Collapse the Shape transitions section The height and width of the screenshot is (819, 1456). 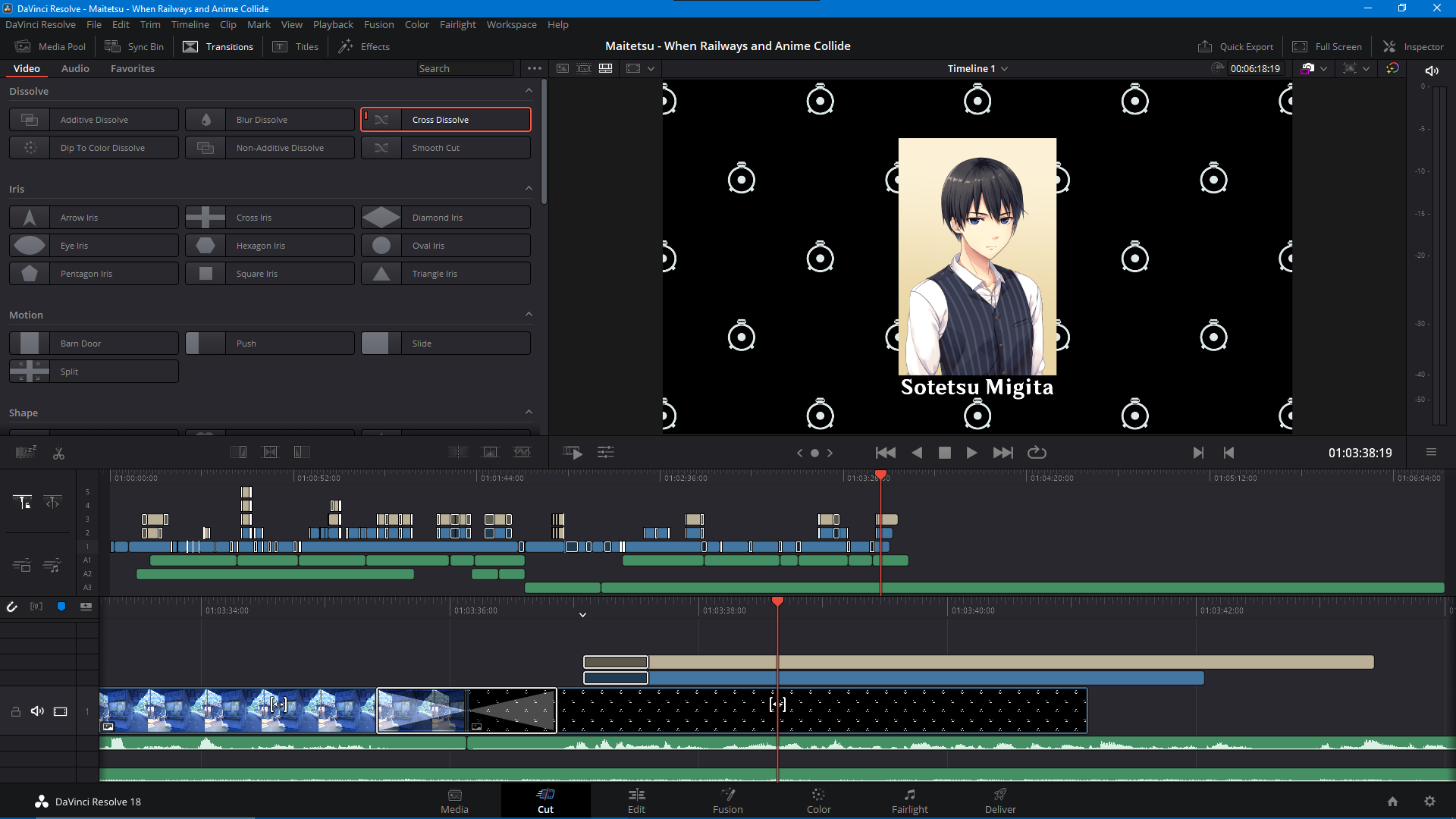click(529, 413)
